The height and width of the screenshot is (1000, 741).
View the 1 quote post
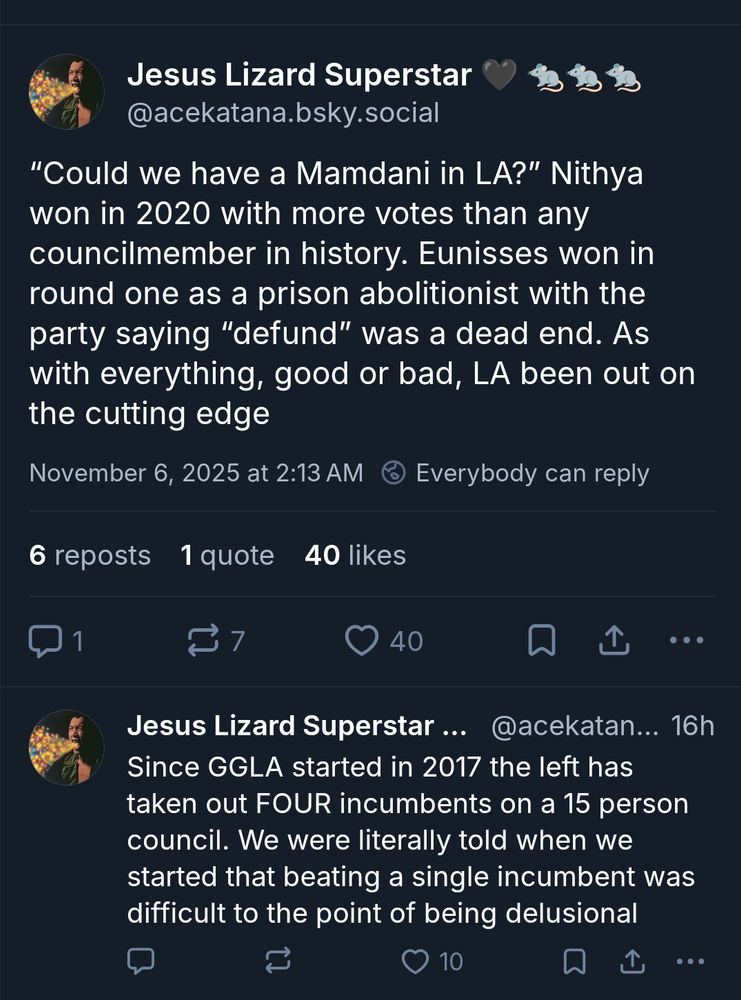227,555
